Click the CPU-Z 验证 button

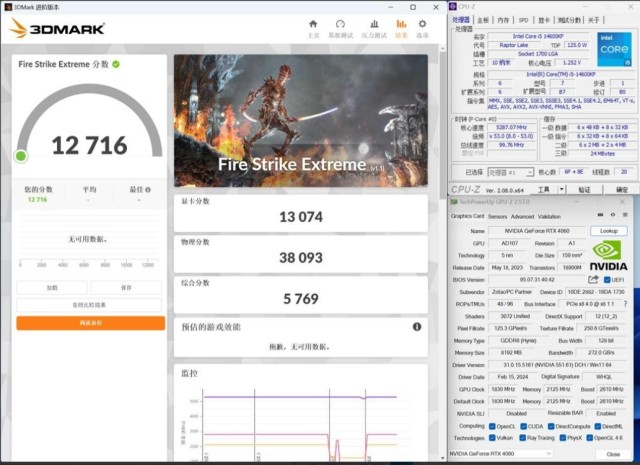[584, 189]
